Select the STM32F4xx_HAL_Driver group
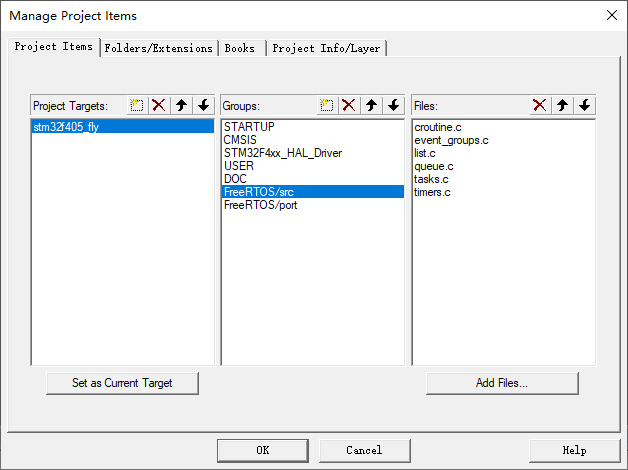628x470 pixels. coord(313,153)
